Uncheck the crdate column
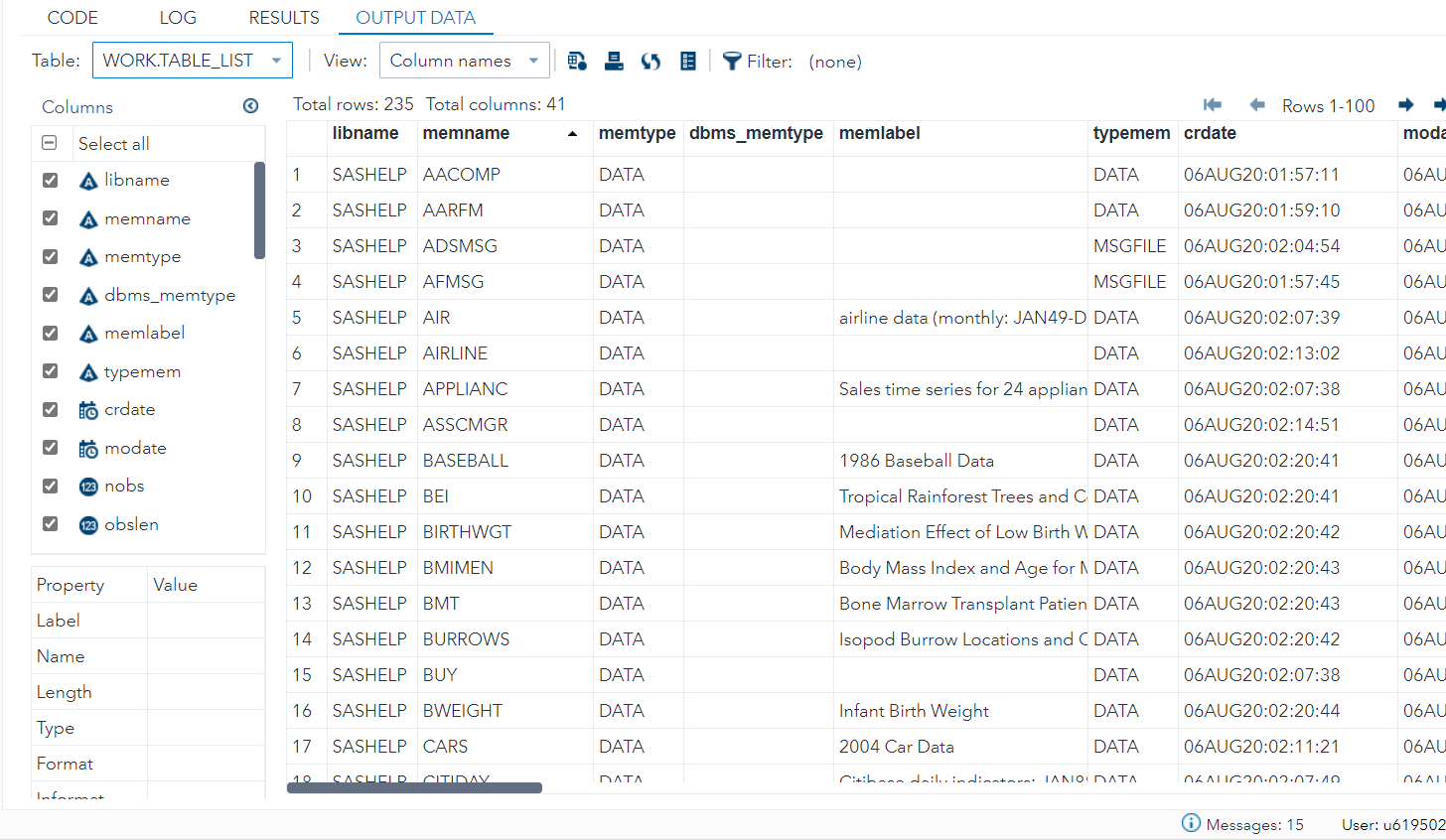Image resolution: width=1446 pixels, height=840 pixels. point(50,409)
